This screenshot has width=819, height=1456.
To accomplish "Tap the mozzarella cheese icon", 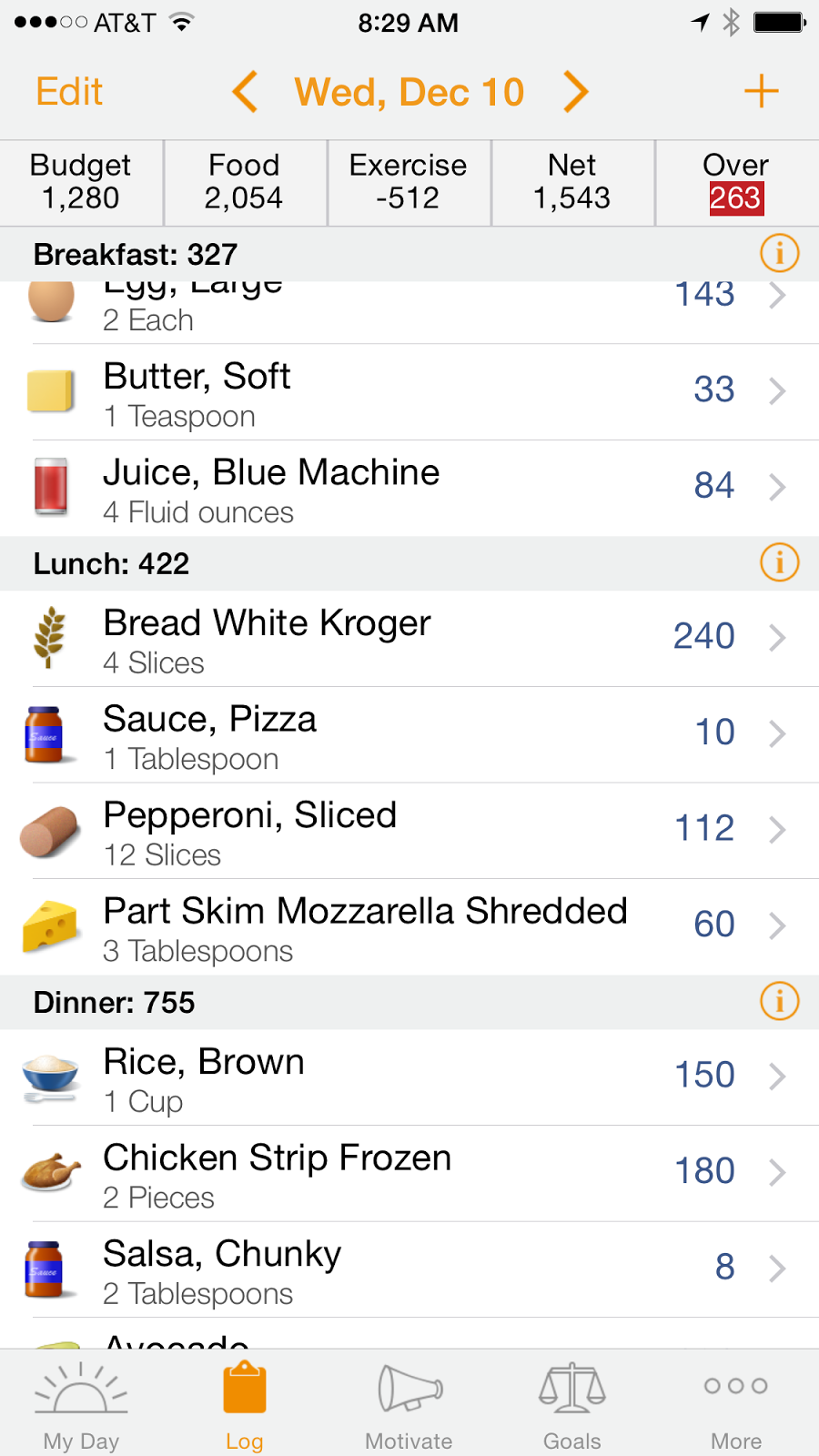I will pos(50,926).
